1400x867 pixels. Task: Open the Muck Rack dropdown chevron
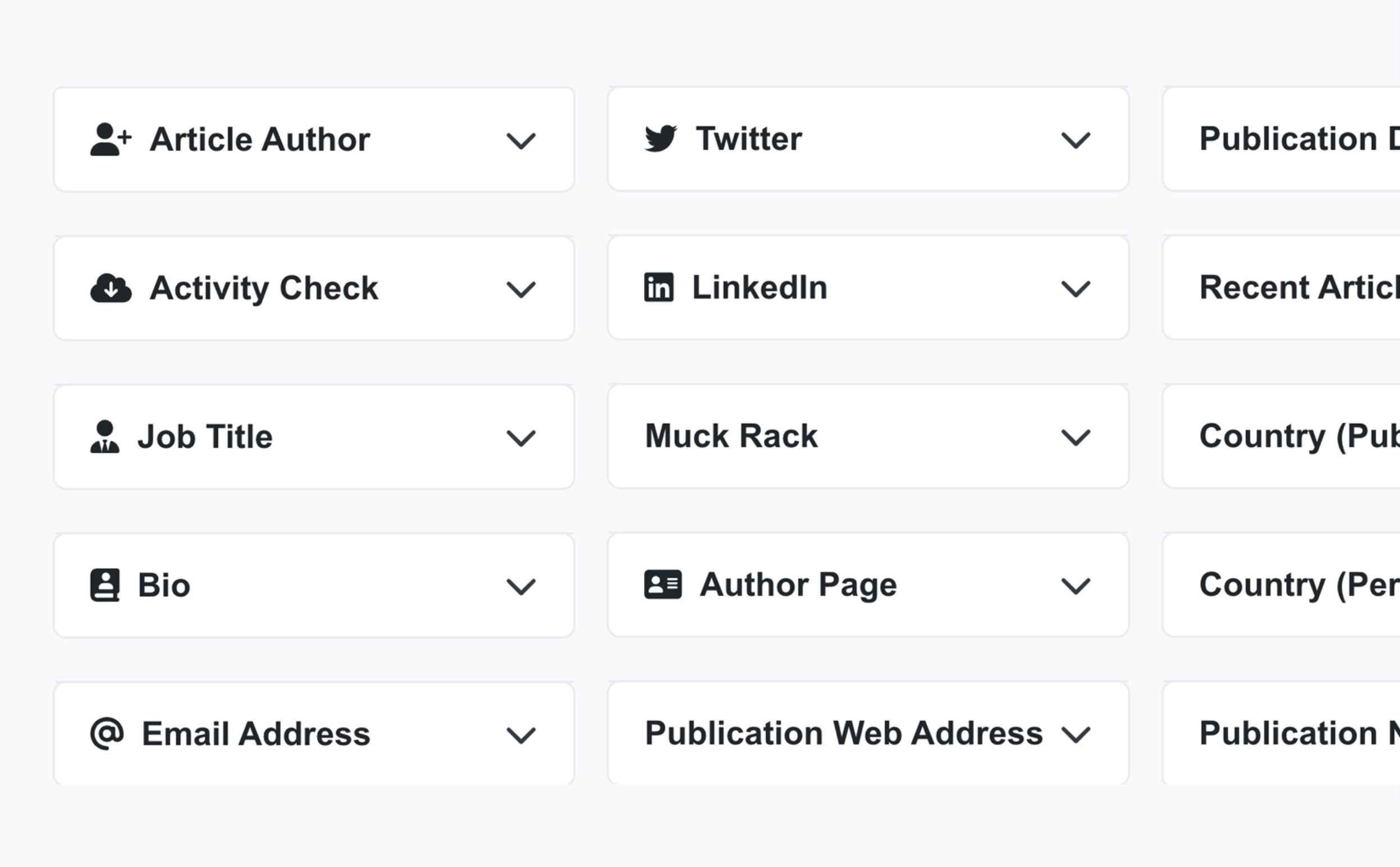[x=1075, y=437]
